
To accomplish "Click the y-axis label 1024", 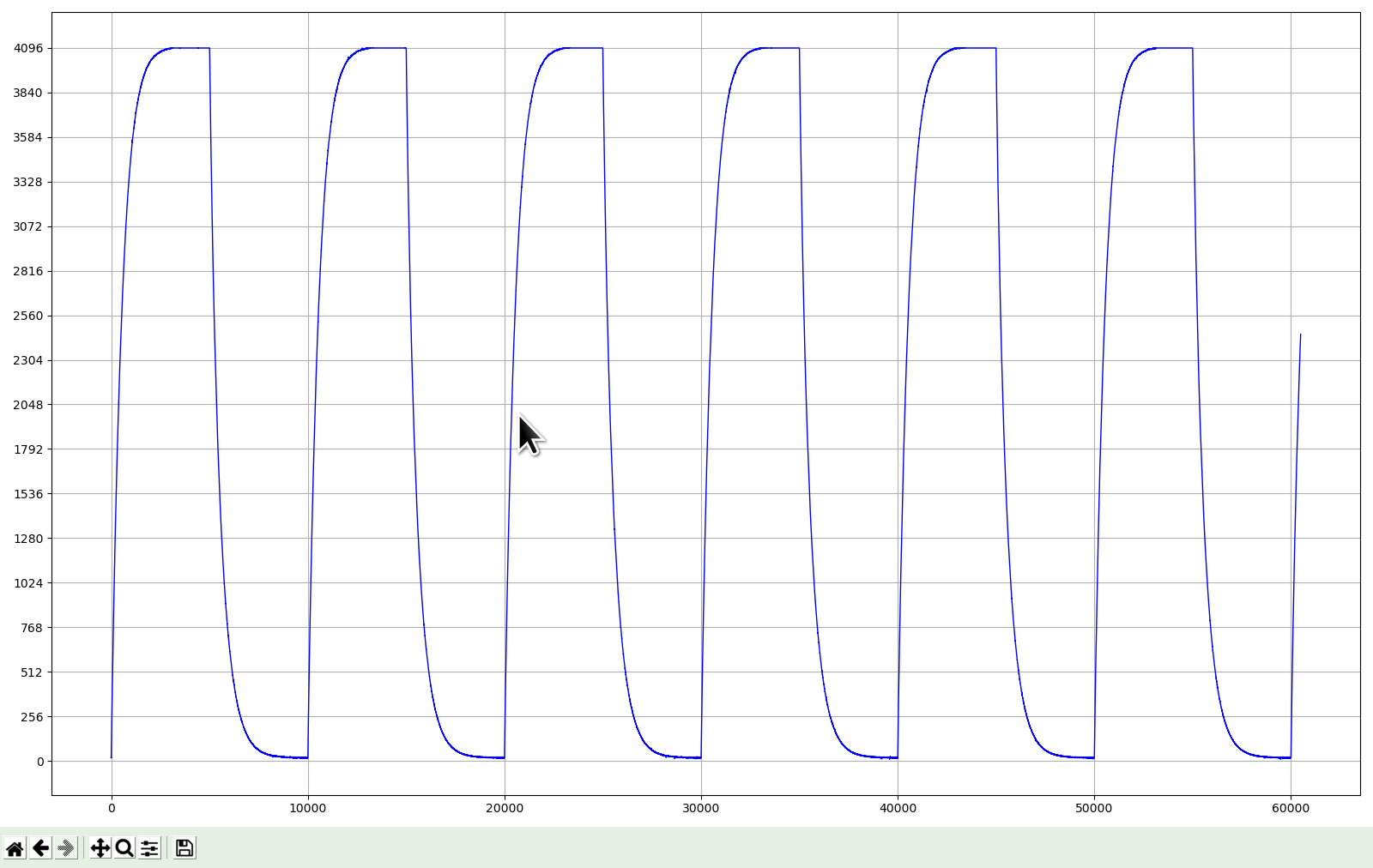I will point(27,583).
